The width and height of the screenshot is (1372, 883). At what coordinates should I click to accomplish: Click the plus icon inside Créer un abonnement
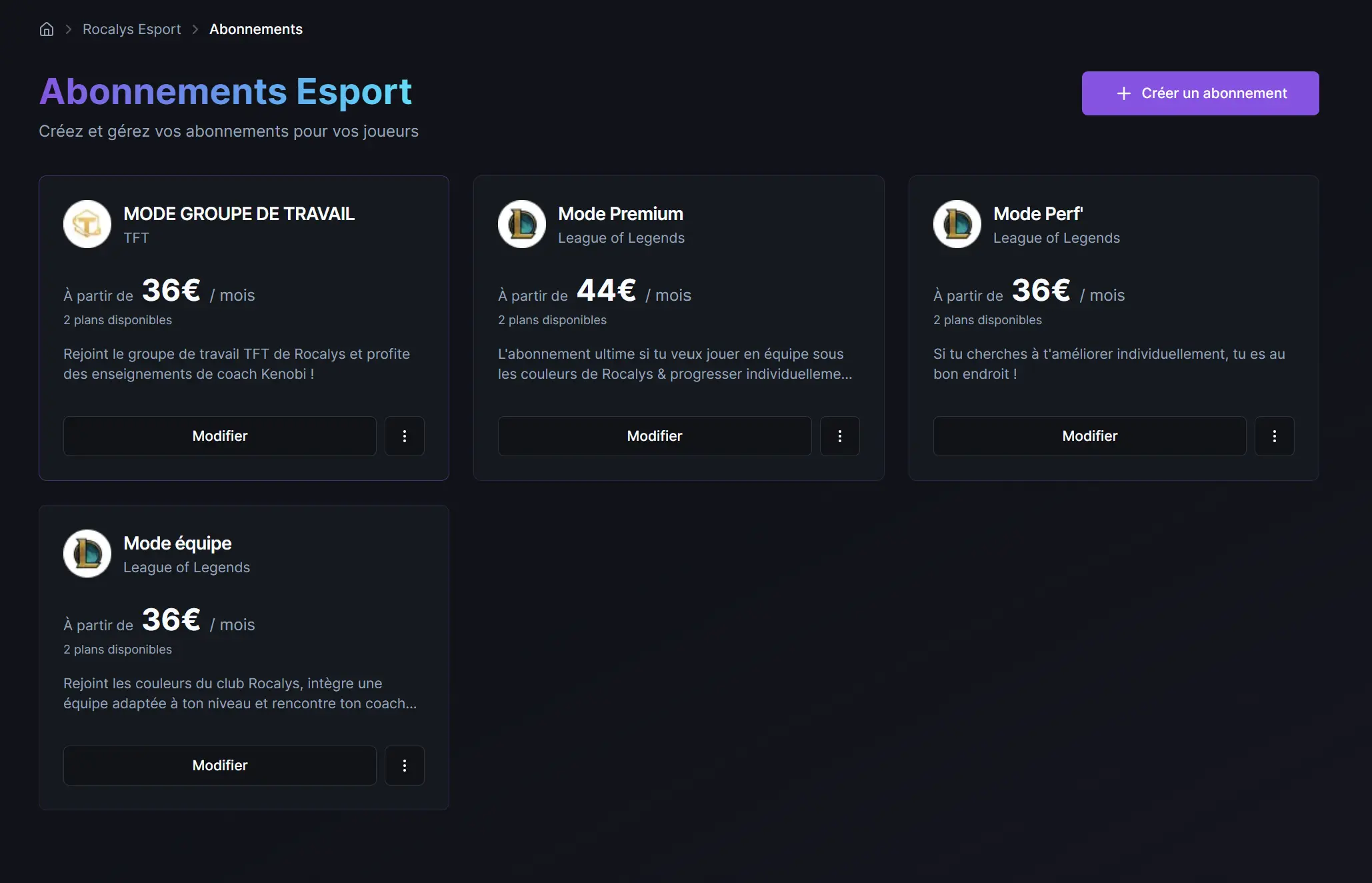pos(1125,93)
